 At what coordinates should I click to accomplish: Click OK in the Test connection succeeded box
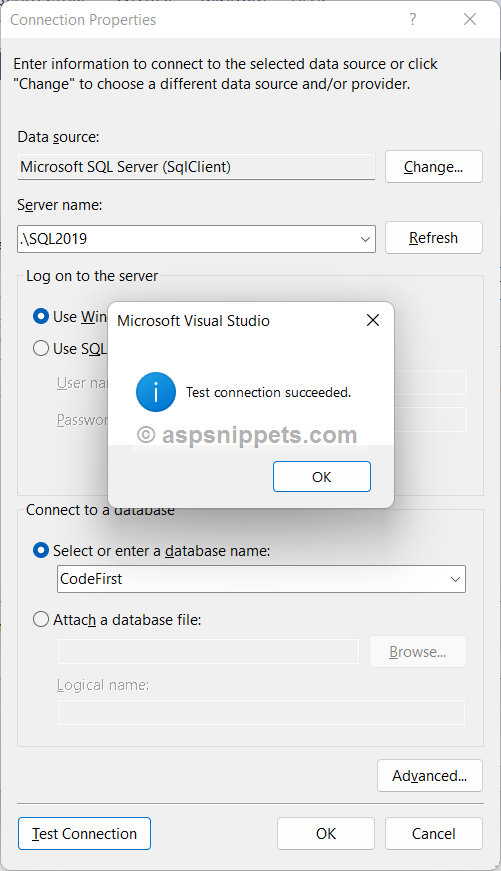click(x=322, y=477)
